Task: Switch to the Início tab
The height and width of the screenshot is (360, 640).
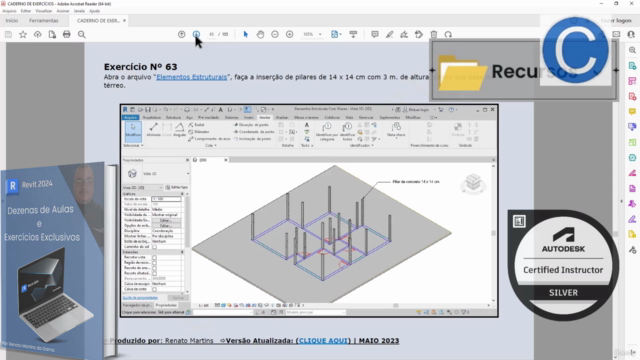Action: pyautogui.click(x=11, y=20)
